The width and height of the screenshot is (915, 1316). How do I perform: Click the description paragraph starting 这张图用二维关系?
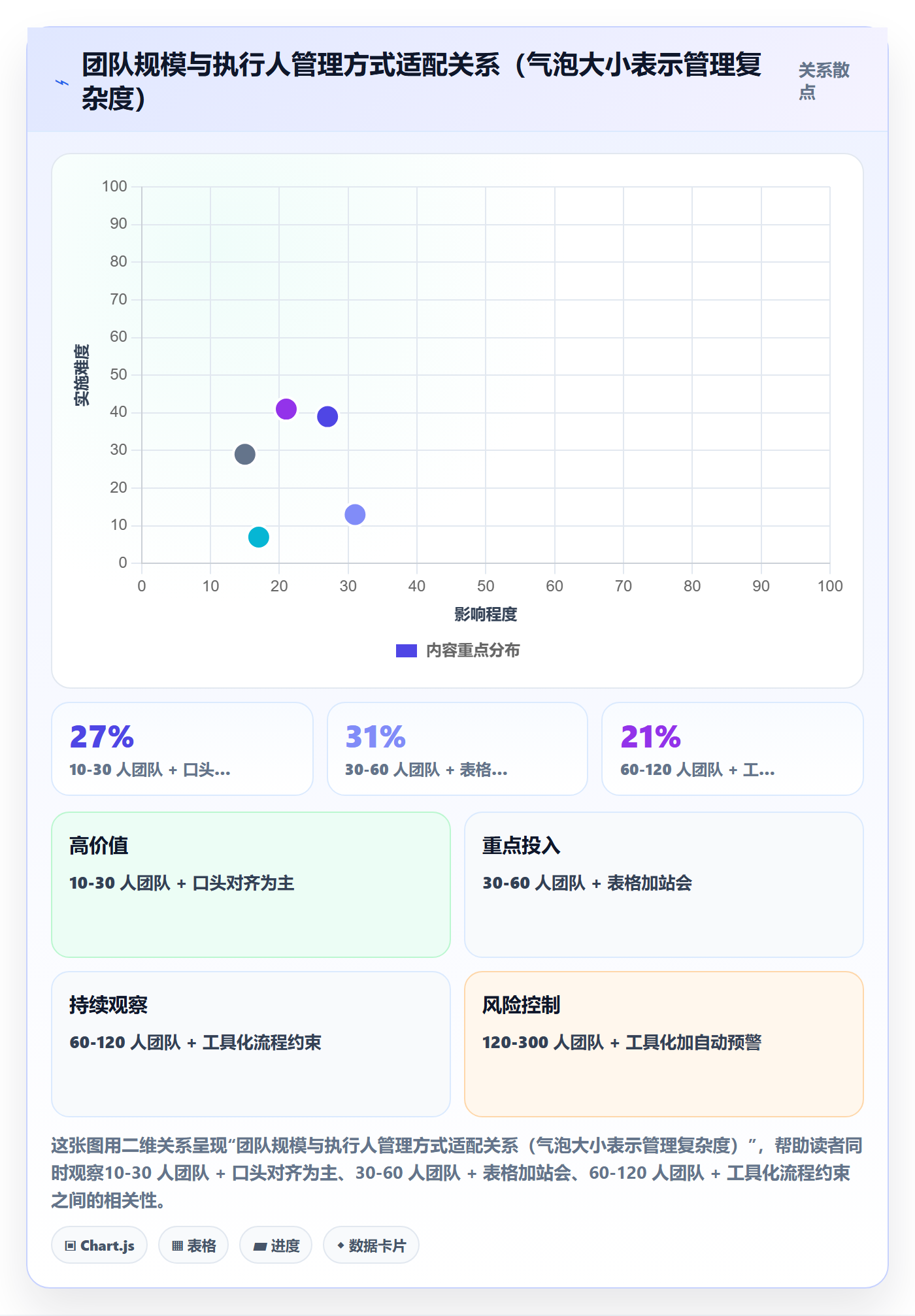(457, 1173)
